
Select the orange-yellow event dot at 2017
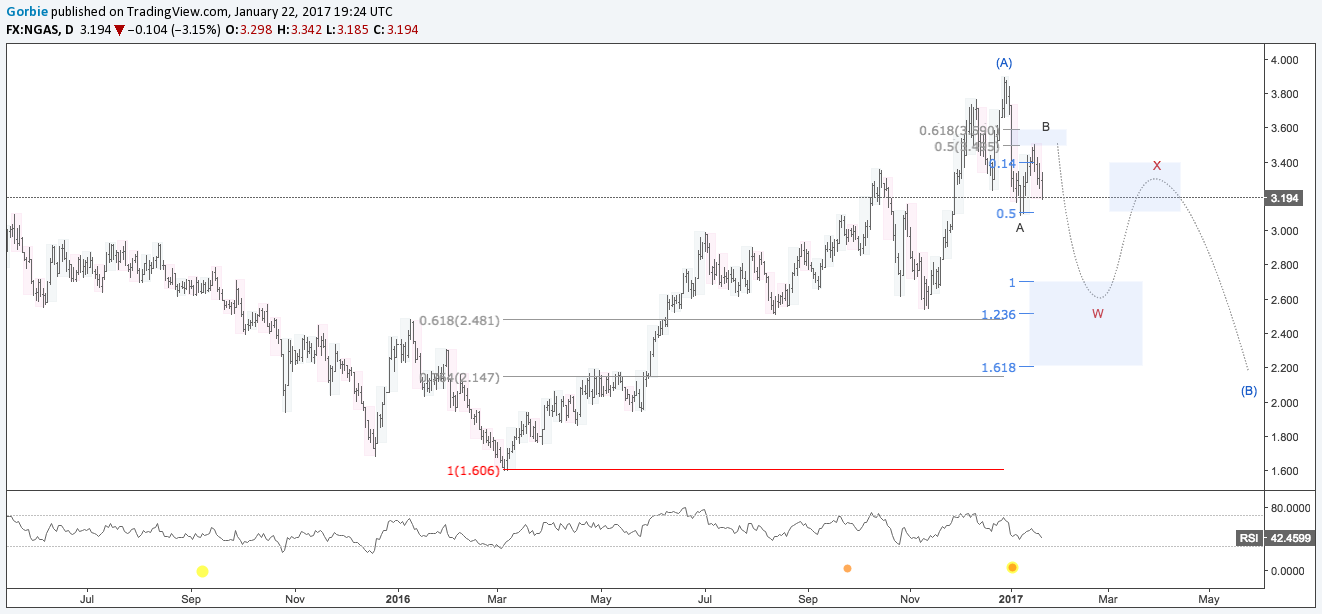coord(1012,567)
